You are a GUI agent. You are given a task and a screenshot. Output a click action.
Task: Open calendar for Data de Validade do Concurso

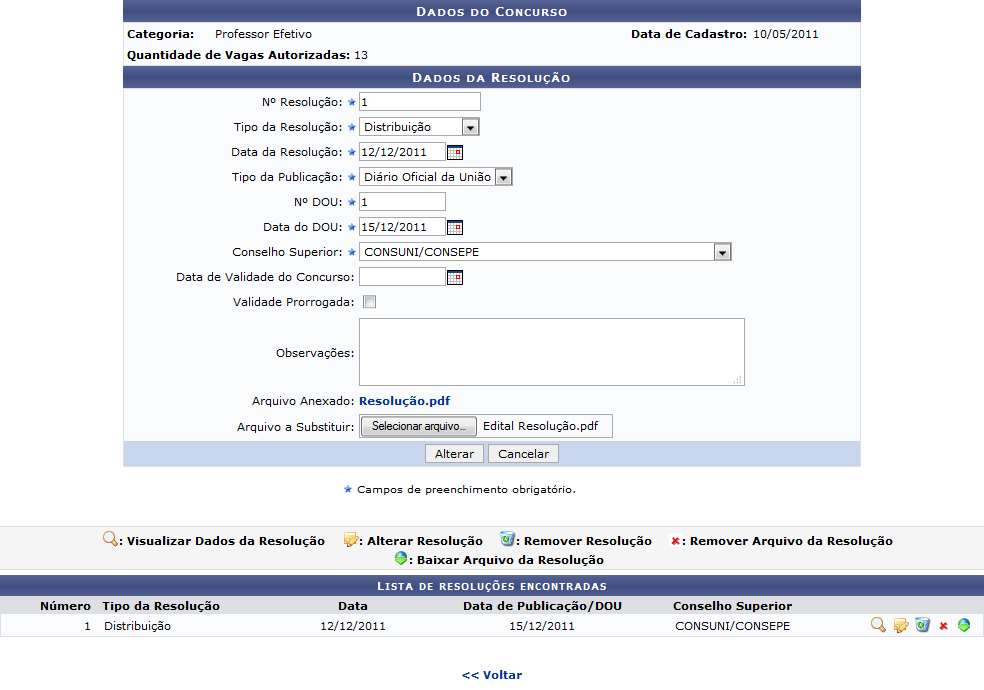pyautogui.click(x=455, y=277)
